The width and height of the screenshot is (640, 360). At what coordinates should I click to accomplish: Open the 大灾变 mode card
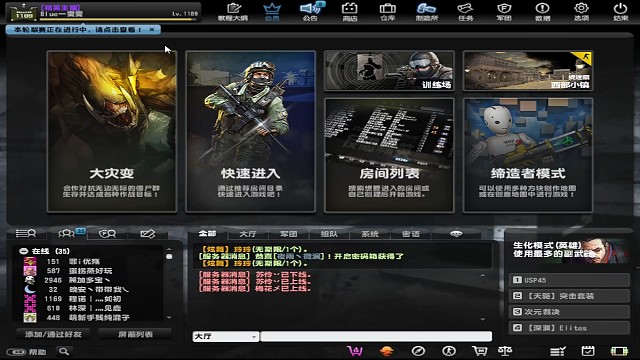coord(112,131)
